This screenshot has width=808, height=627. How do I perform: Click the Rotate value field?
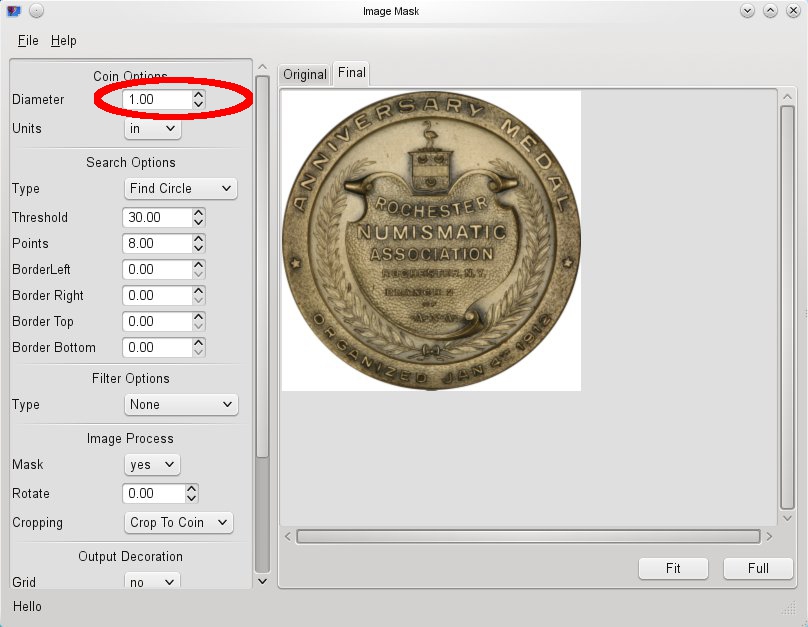point(154,494)
